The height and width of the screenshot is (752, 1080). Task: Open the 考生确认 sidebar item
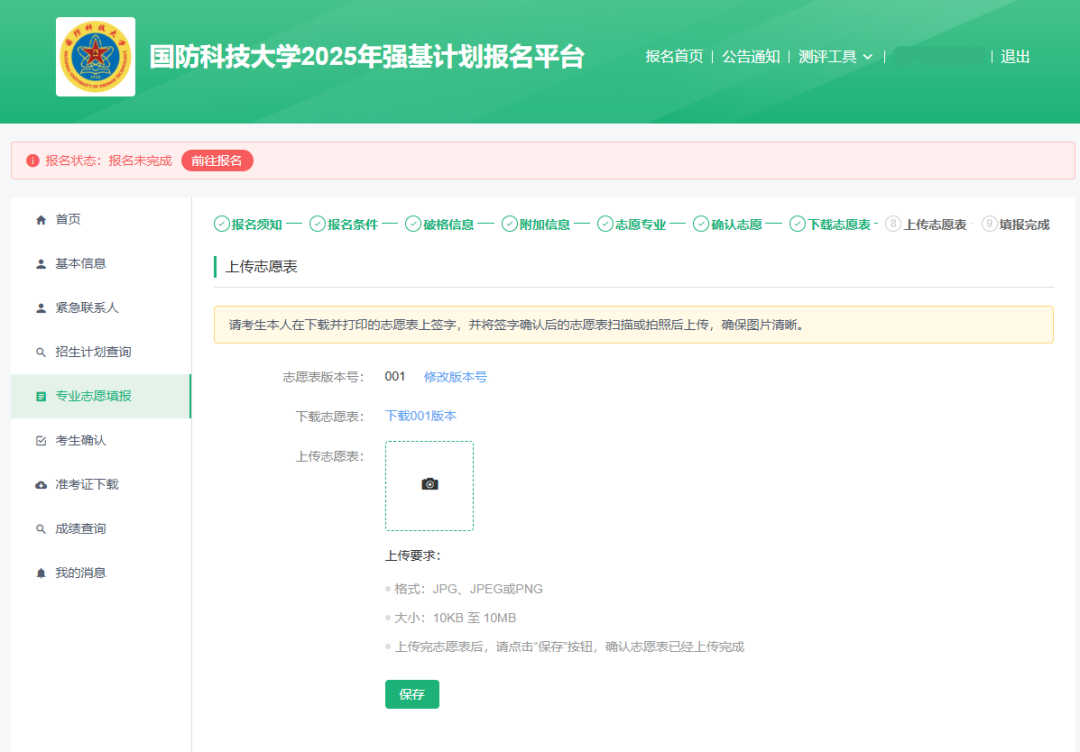click(x=101, y=441)
